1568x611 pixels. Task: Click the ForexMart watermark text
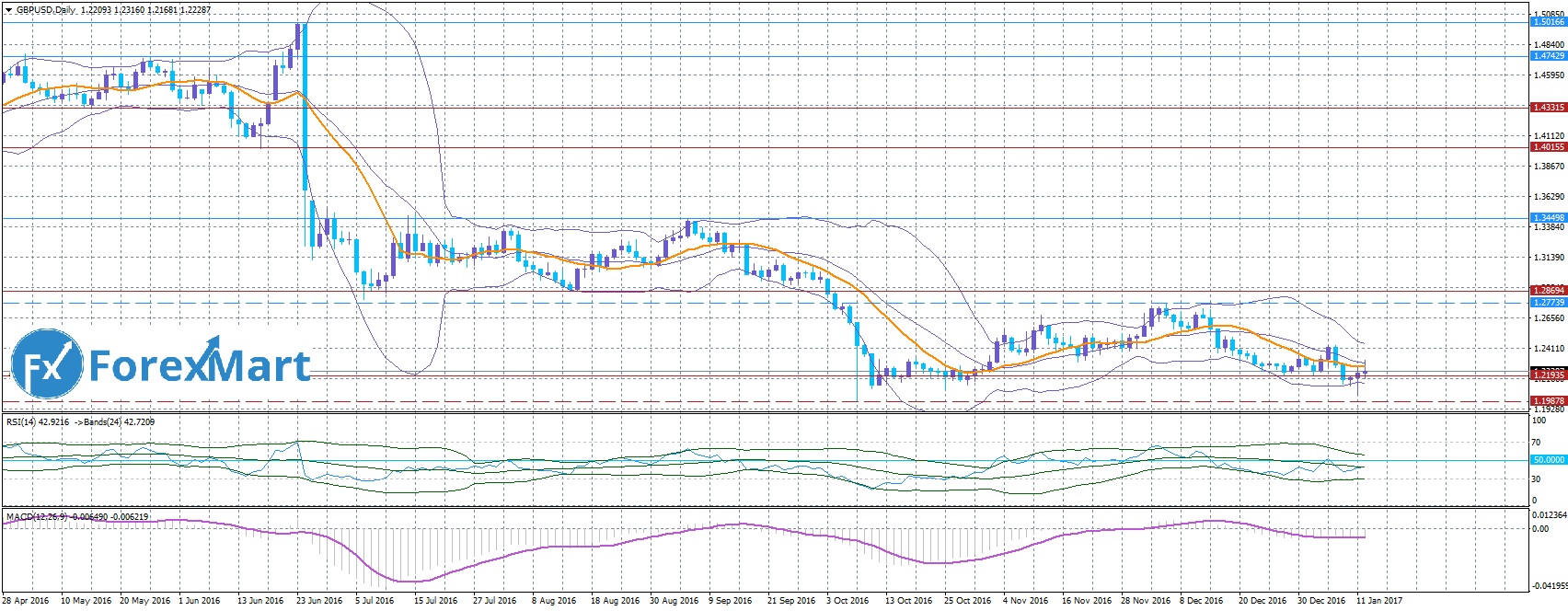coord(199,366)
